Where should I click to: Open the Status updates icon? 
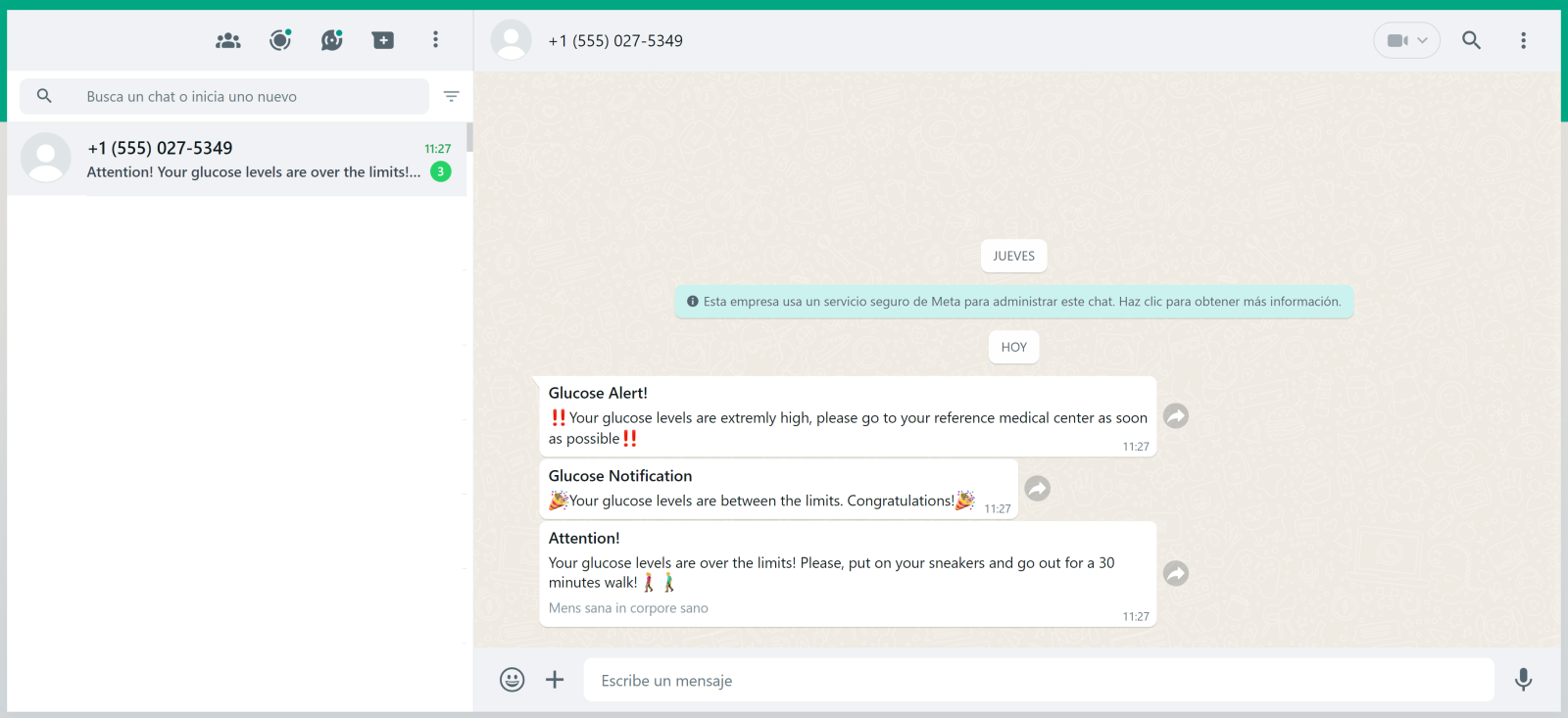click(x=280, y=40)
